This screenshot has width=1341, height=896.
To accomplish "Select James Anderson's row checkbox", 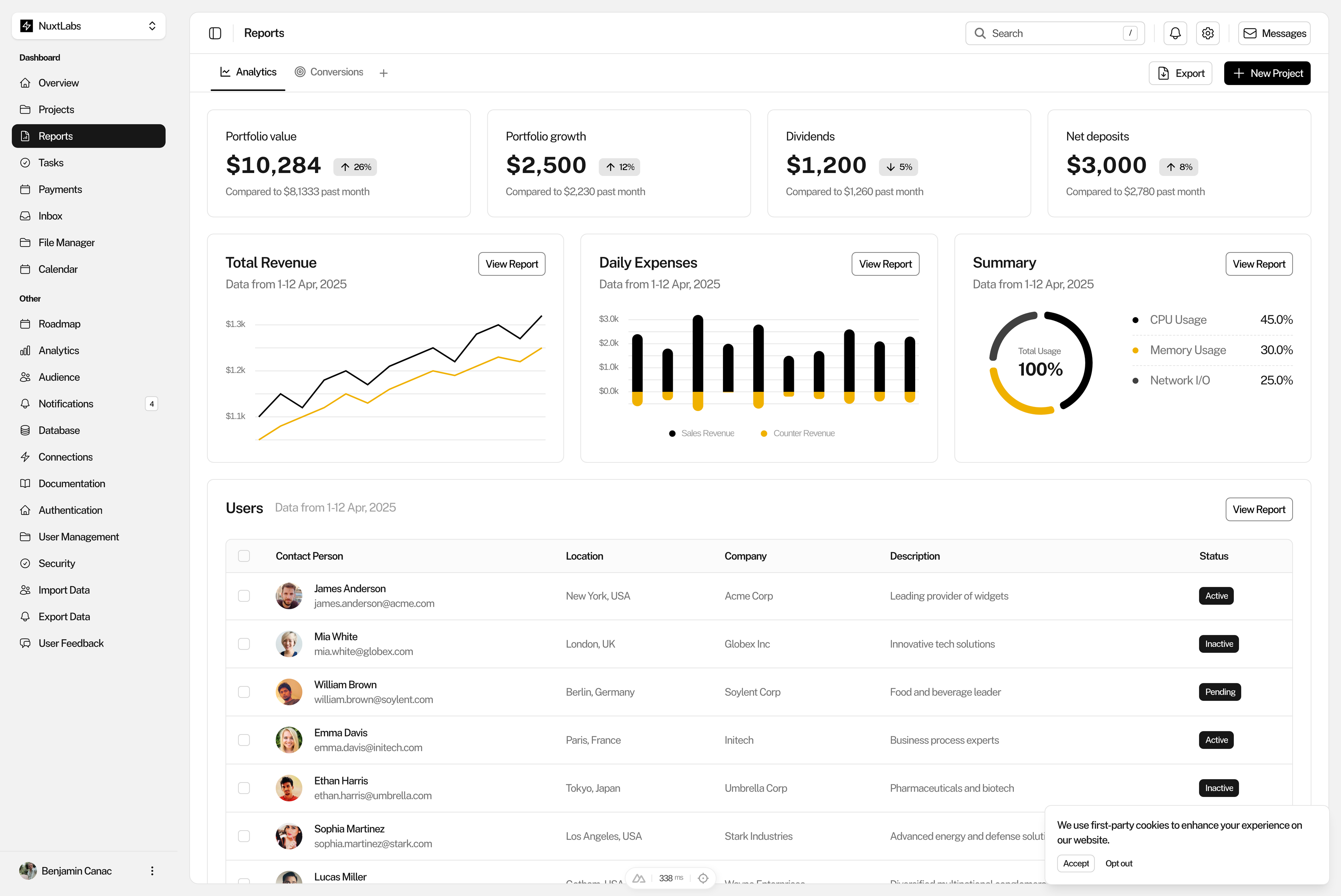I will [x=244, y=596].
